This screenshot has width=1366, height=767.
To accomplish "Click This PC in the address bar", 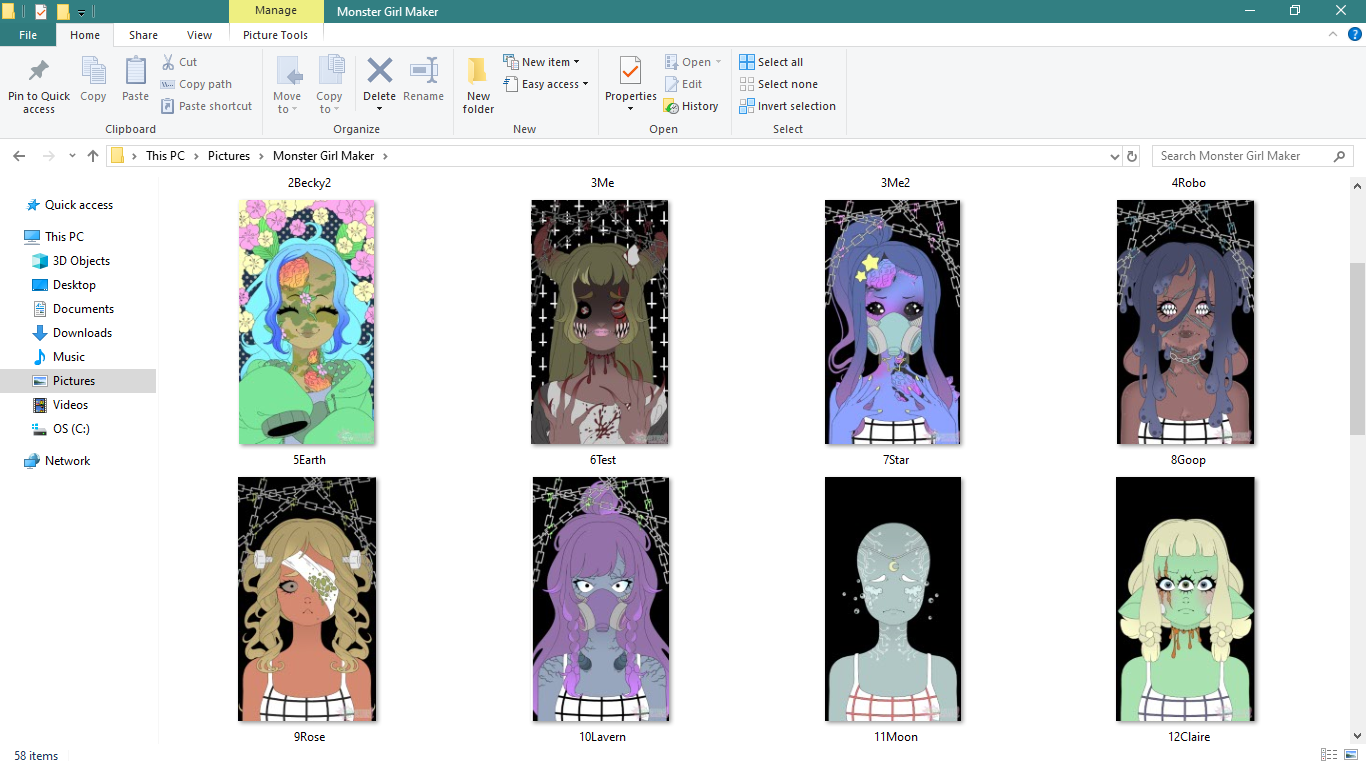I will click(x=165, y=156).
